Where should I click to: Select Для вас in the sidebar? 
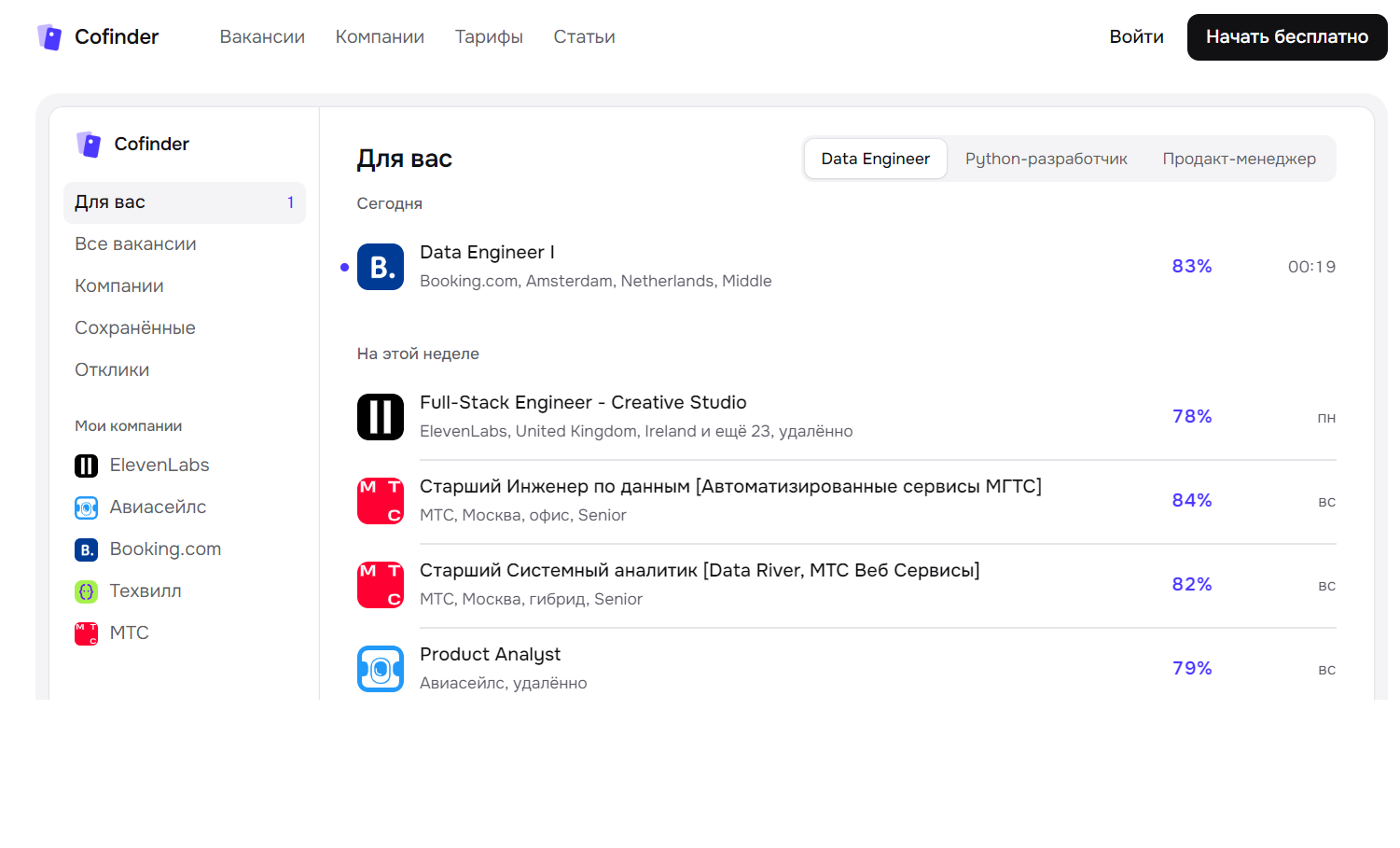click(x=185, y=202)
